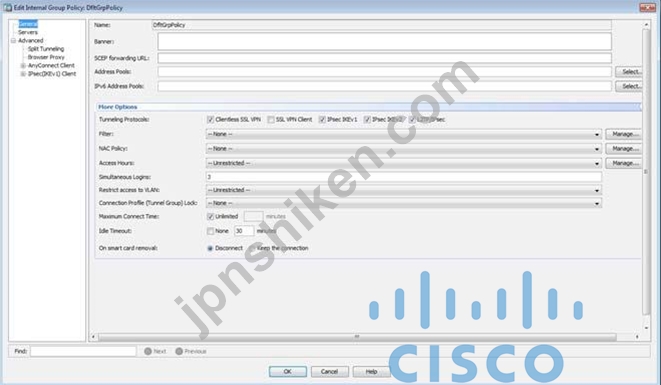
Task: Enable SSL VPN Client checkbox
Action: (271, 120)
